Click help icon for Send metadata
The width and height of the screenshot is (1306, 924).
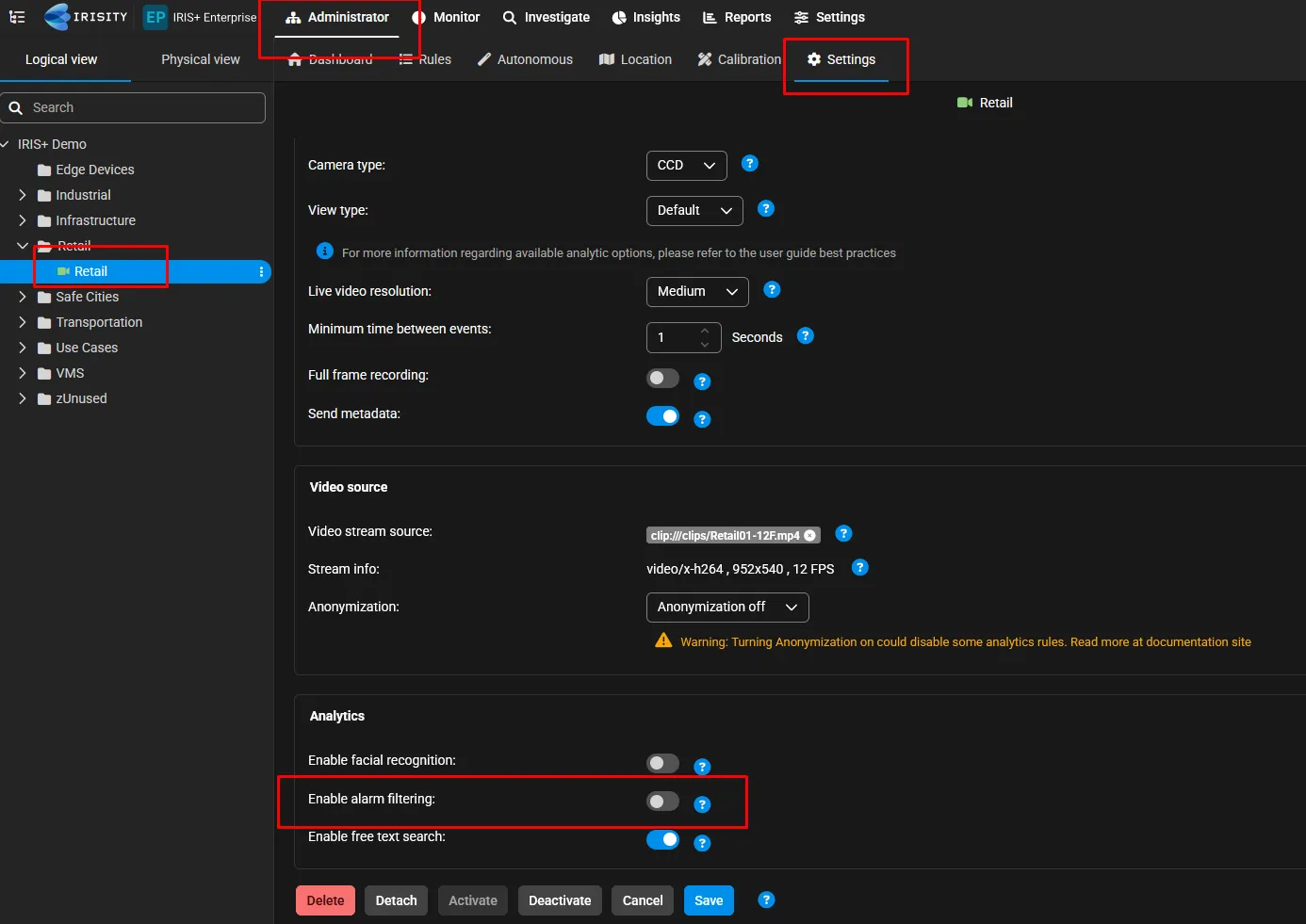tap(702, 419)
